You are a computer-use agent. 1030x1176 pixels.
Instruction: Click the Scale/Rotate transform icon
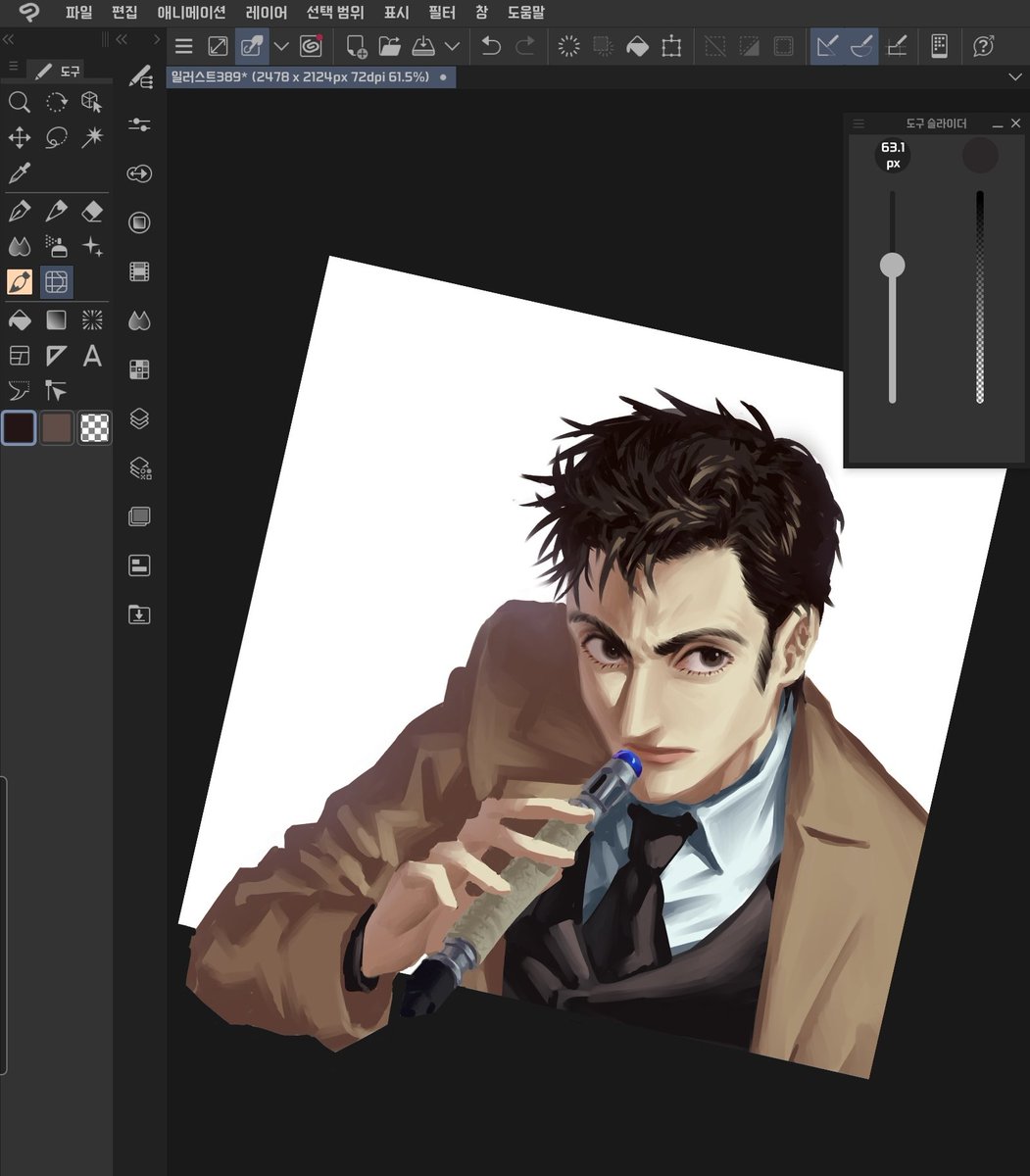pyautogui.click(x=671, y=46)
